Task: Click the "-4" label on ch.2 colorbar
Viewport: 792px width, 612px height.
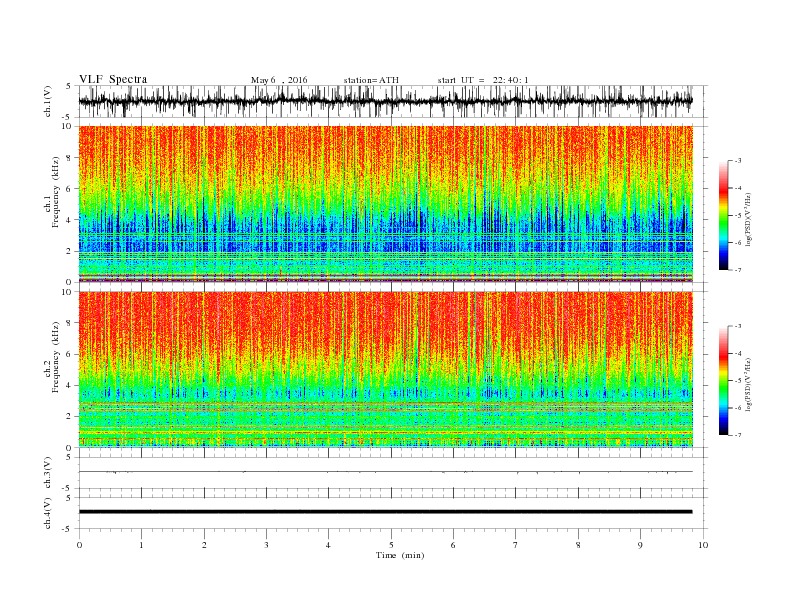Action: [738, 353]
